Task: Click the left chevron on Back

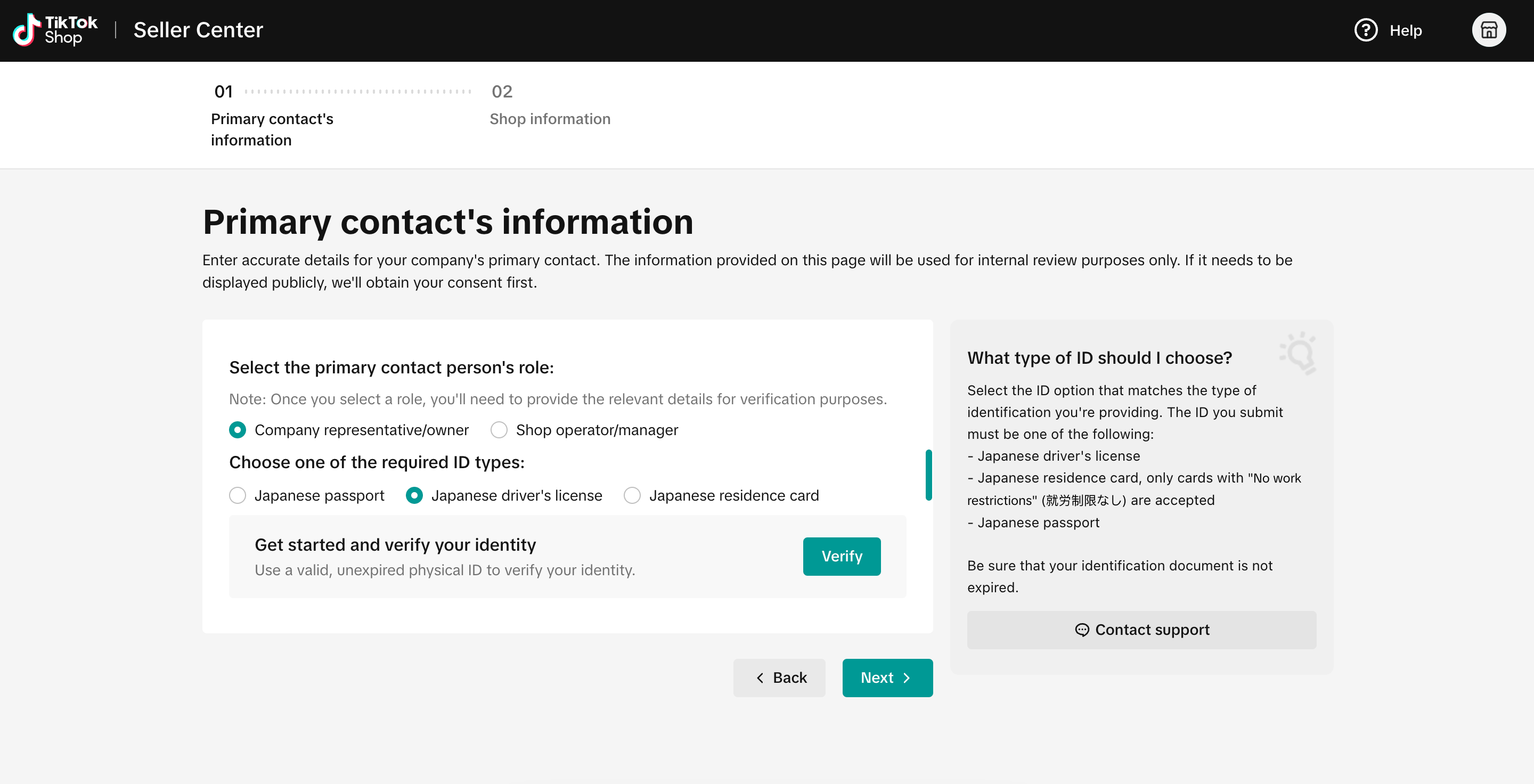Action: 760,678
